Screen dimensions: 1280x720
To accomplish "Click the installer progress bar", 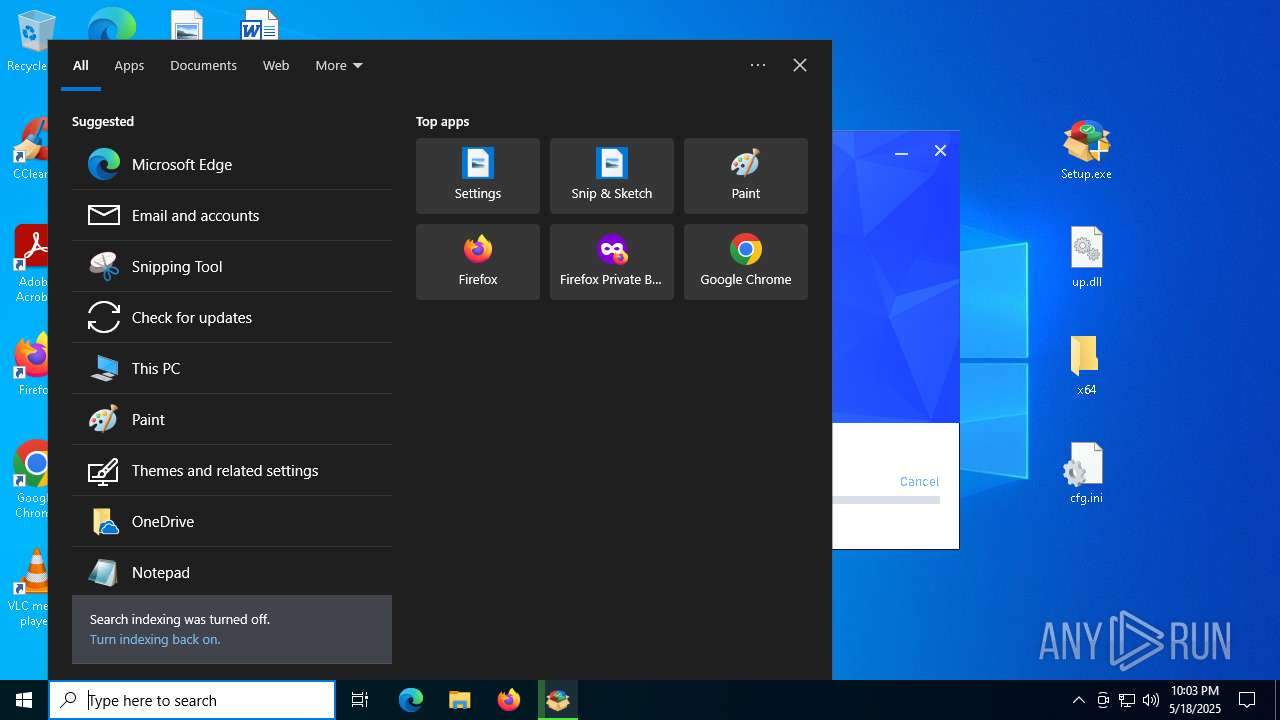I will tap(886, 500).
